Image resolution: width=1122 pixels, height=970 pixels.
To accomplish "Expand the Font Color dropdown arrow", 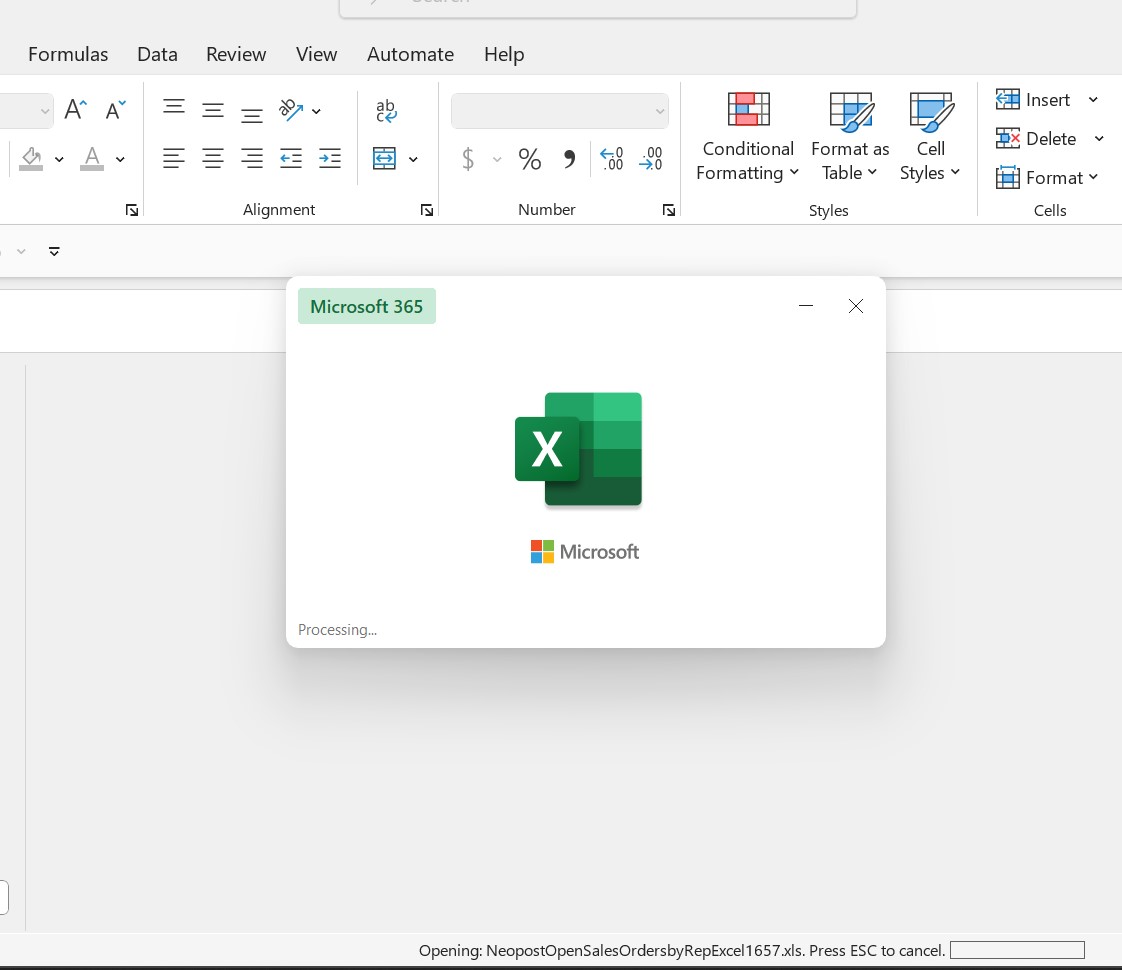I will click(x=120, y=159).
